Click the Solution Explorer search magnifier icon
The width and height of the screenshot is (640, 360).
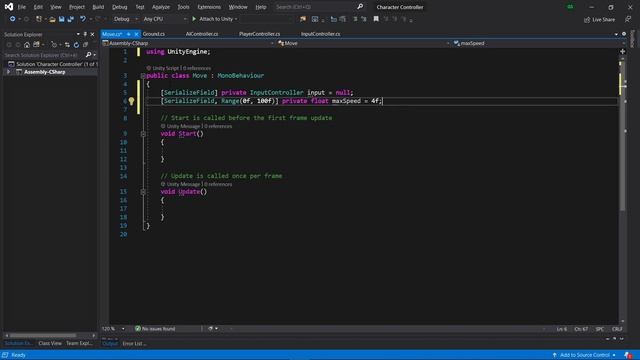tap(88, 55)
